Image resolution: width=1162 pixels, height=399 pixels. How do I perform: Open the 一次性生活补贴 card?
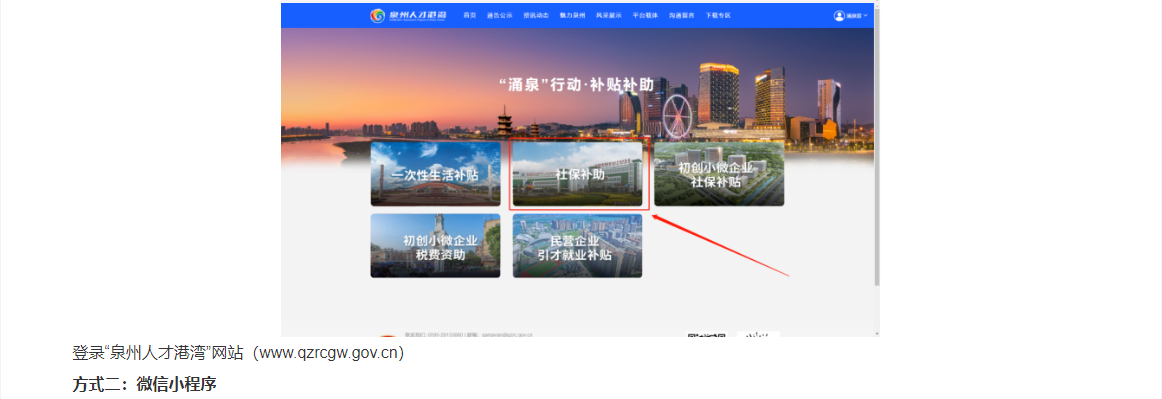[435, 174]
